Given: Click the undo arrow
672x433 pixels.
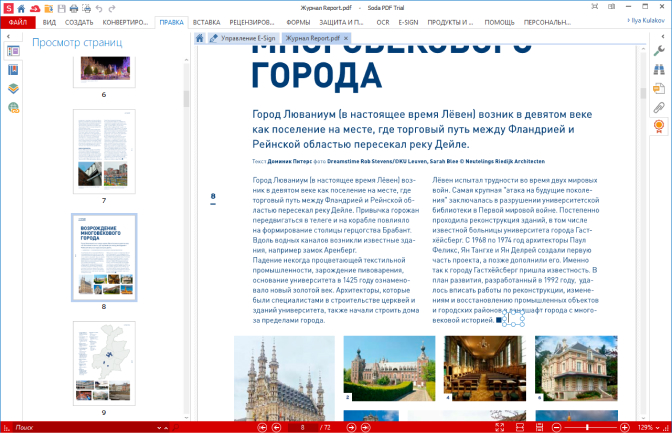Looking at the screenshot, I should (99, 8).
